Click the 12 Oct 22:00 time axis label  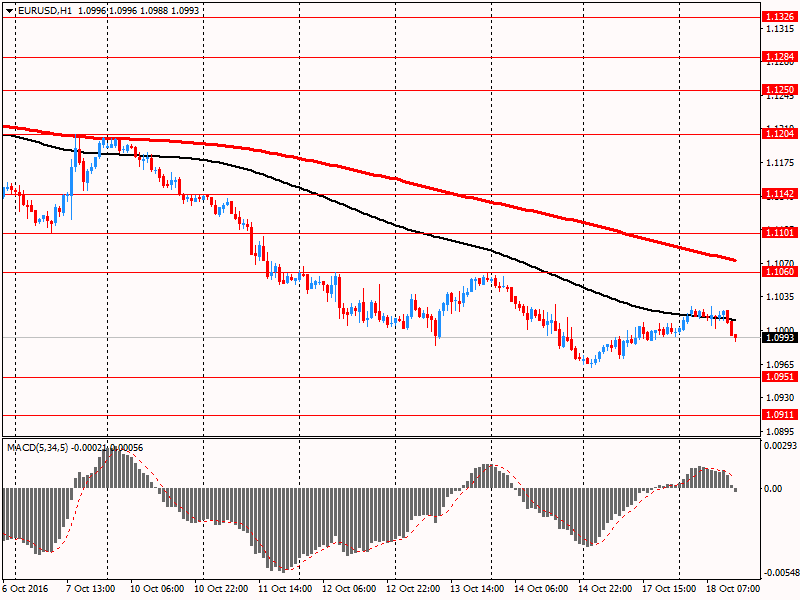(413, 589)
